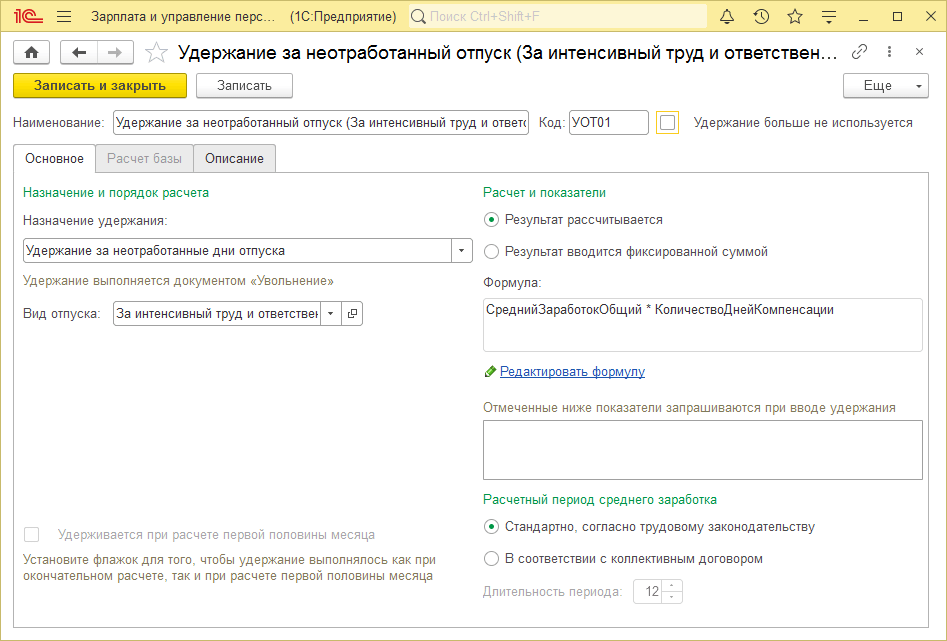Close the 1C application window
Viewport: 947px width, 641px height.
(931, 16)
